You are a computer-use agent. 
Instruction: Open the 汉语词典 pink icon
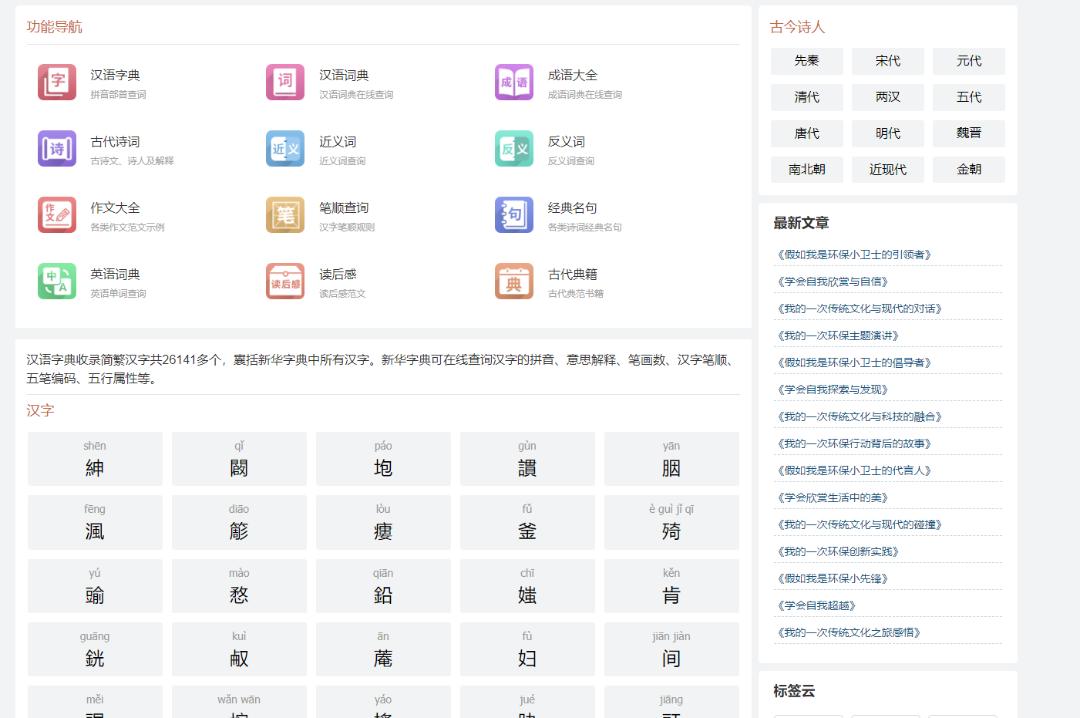pos(285,82)
